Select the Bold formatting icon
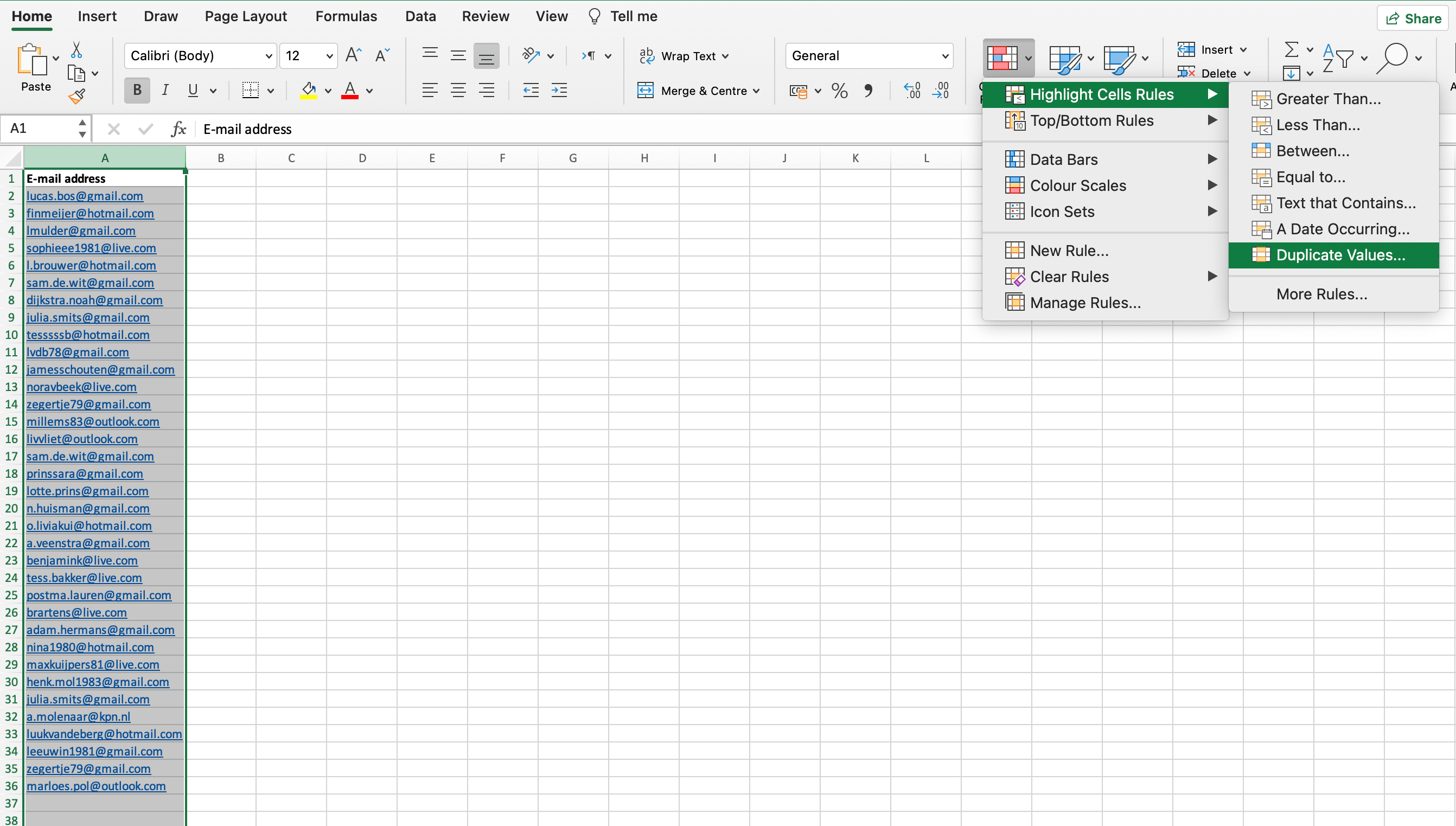The height and width of the screenshot is (826, 1456). tap(137, 91)
